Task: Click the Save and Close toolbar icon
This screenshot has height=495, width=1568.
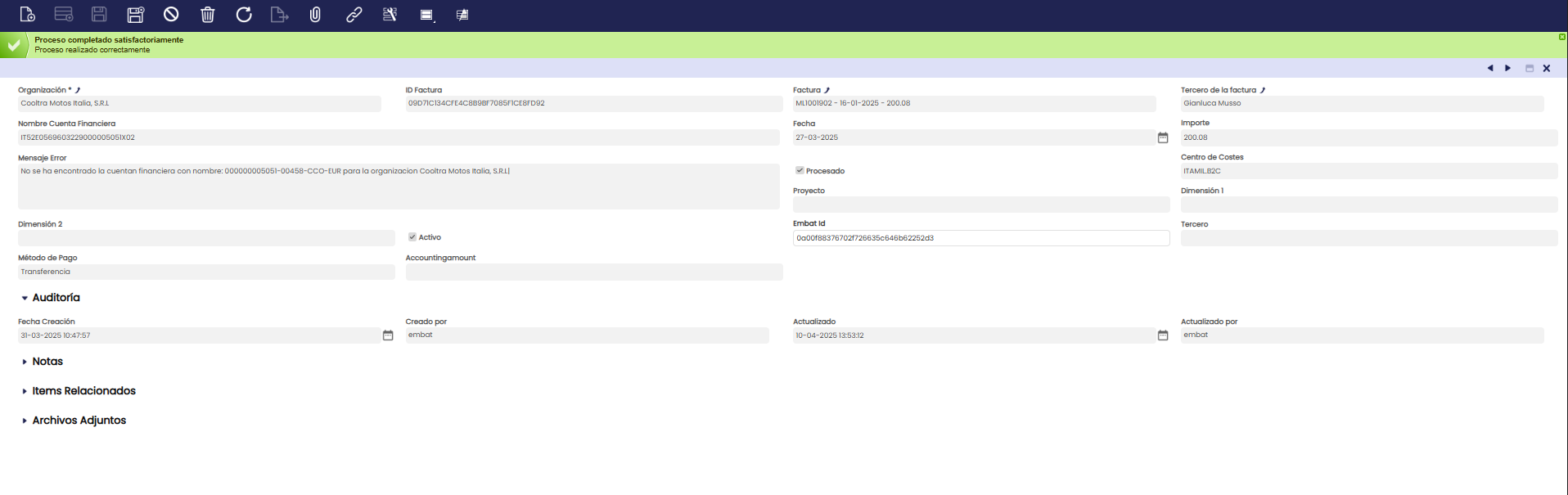Action: pos(136,15)
